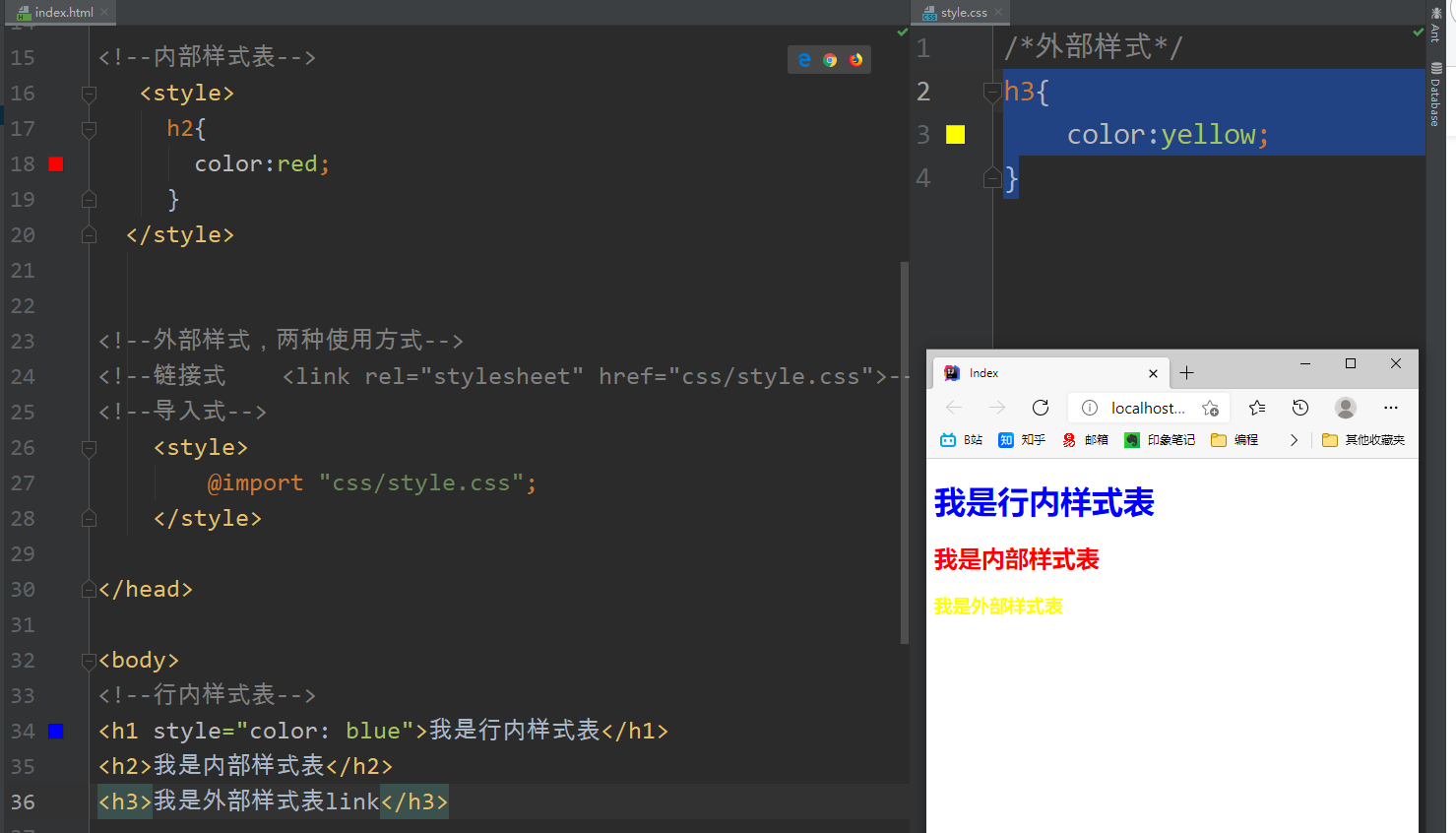Image resolution: width=1456 pixels, height=833 pixels.
Task: Open a new browser tab with the plus
Action: pos(1186,372)
